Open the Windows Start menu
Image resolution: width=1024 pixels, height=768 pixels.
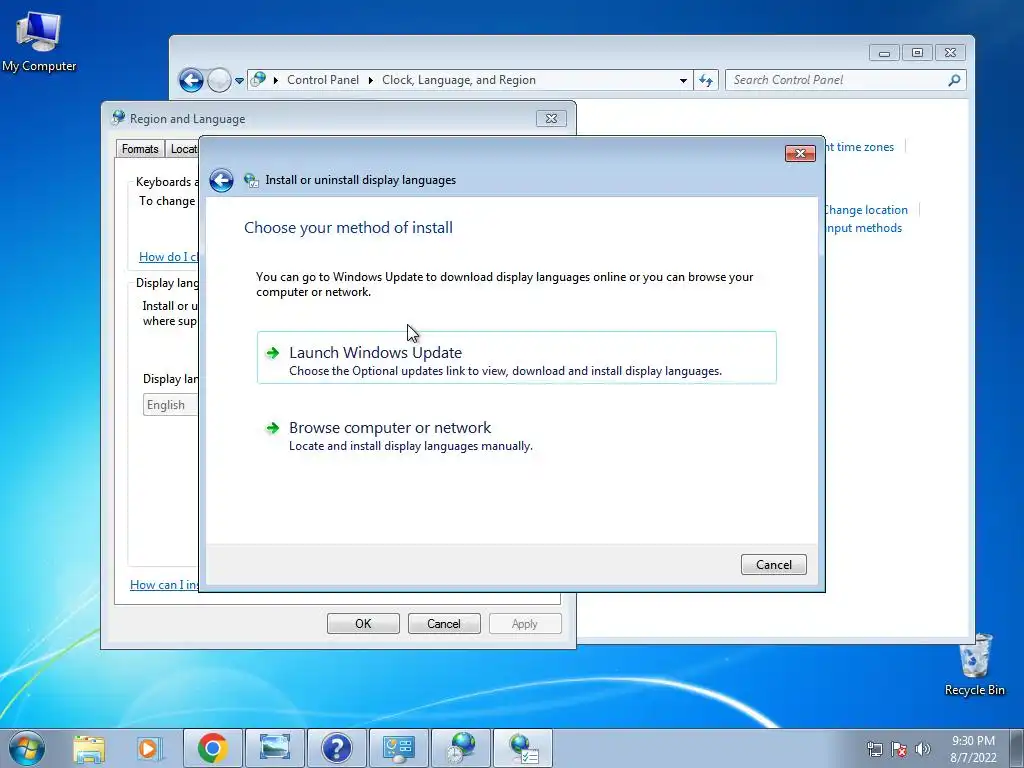[27, 748]
